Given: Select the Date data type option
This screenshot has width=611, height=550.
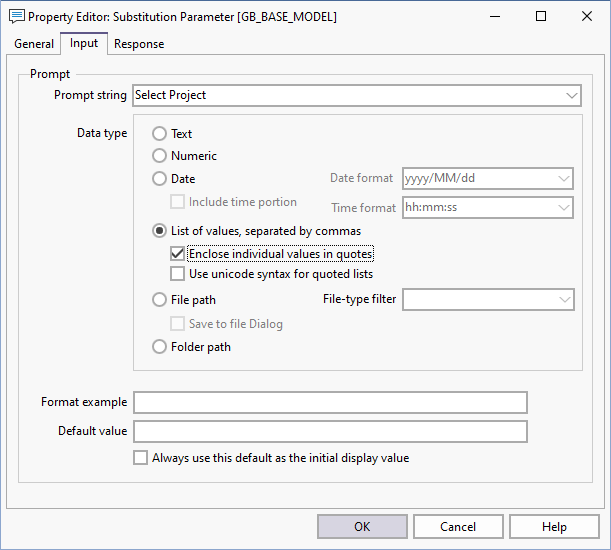Looking at the screenshot, I should point(159,179).
